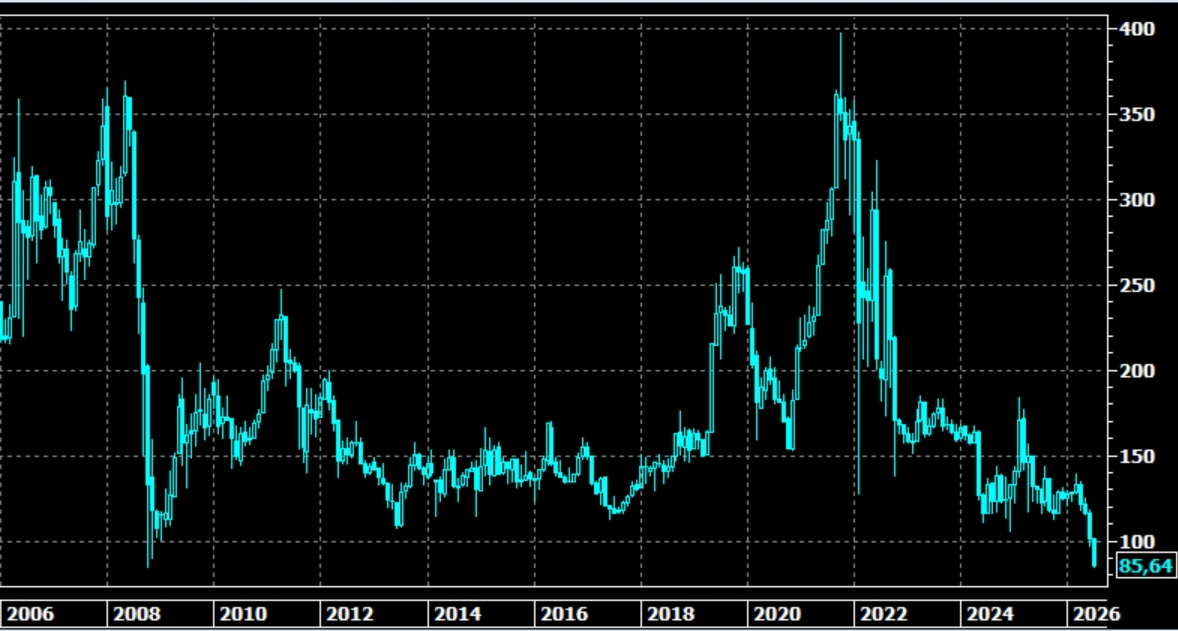This screenshot has height=631, width=1178.
Task: Select the 250 value on the price axis
Action: point(1134,285)
